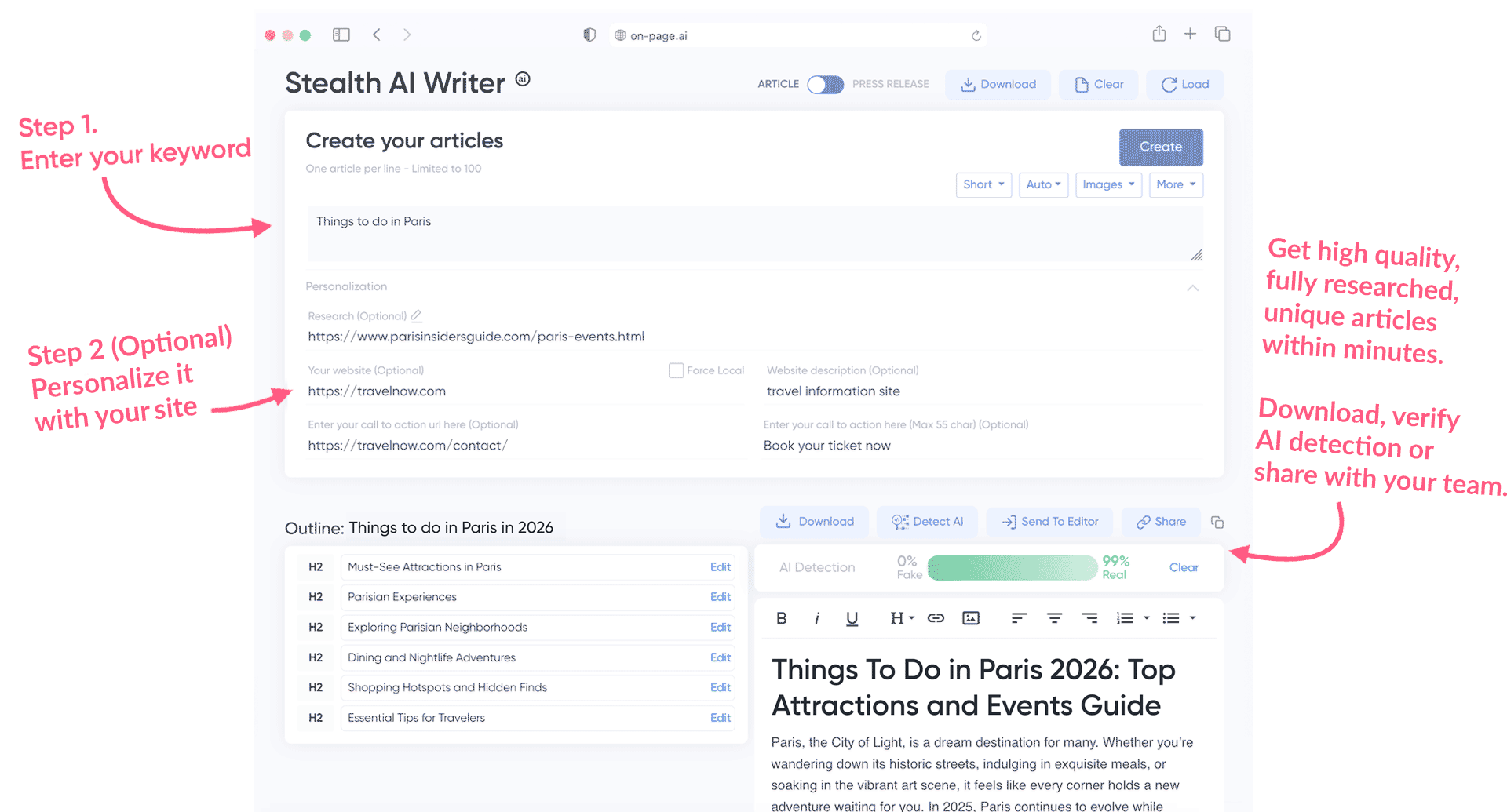
Task: Apply italic formatting in editor toolbar
Action: 816,618
